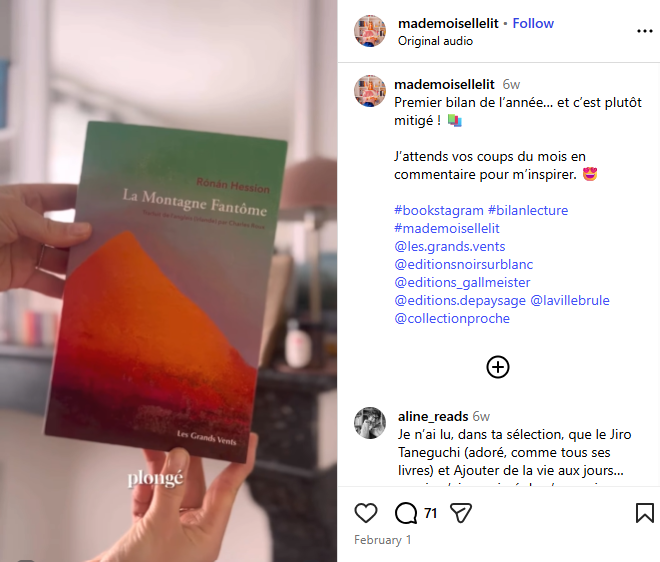
Task: Open the mademoisellelit caption avatar
Action: [370, 91]
